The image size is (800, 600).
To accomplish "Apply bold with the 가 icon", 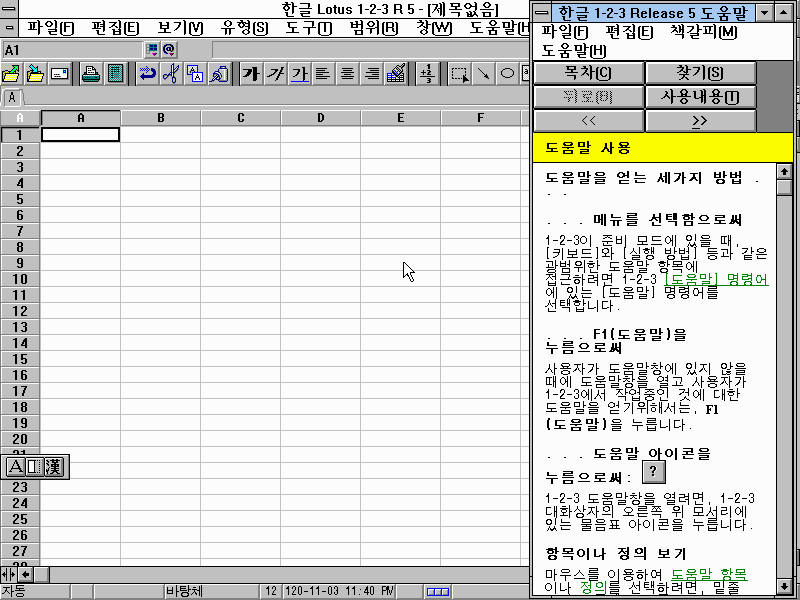I will [x=251, y=74].
